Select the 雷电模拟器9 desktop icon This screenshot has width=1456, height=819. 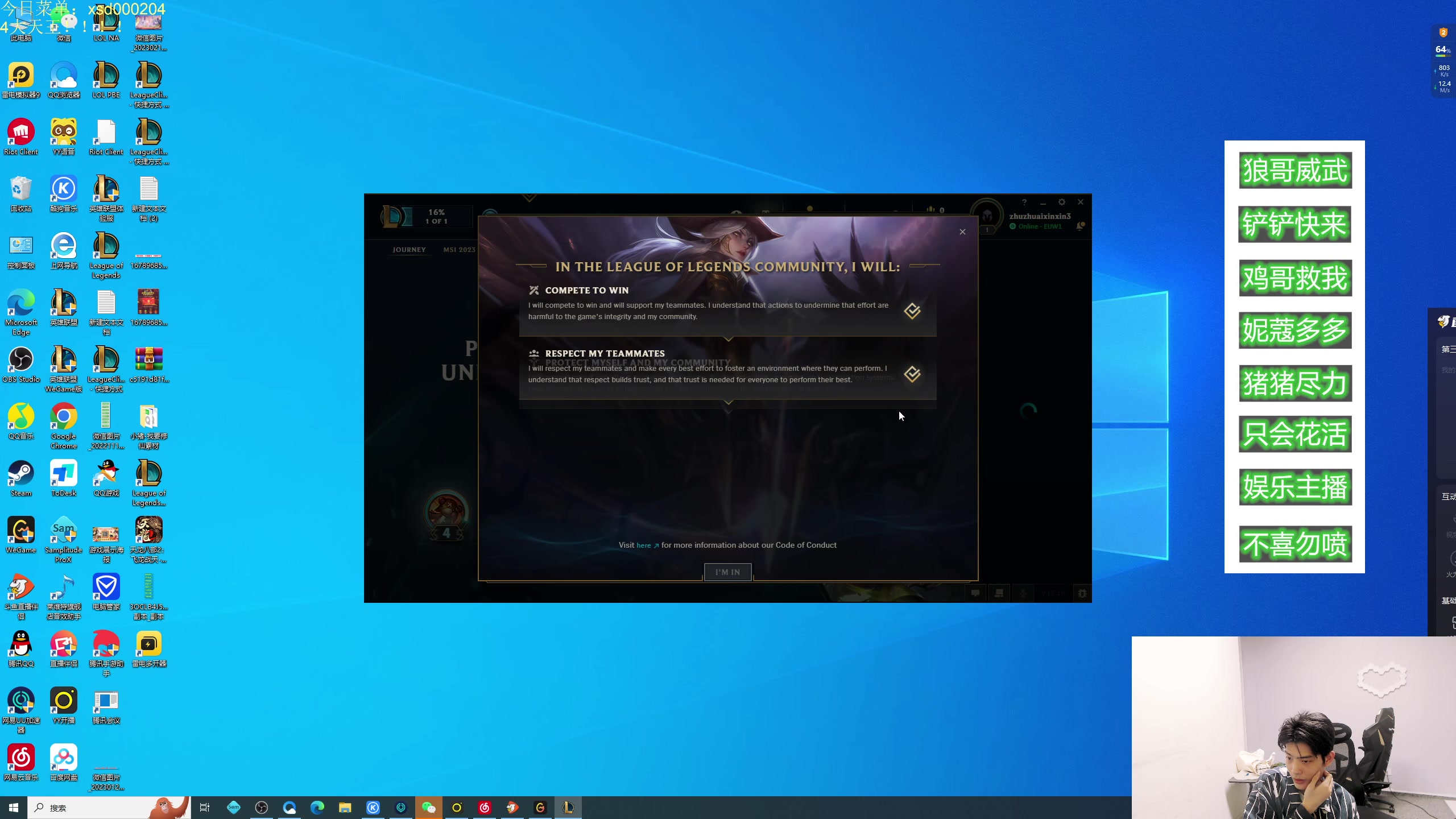click(x=21, y=80)
